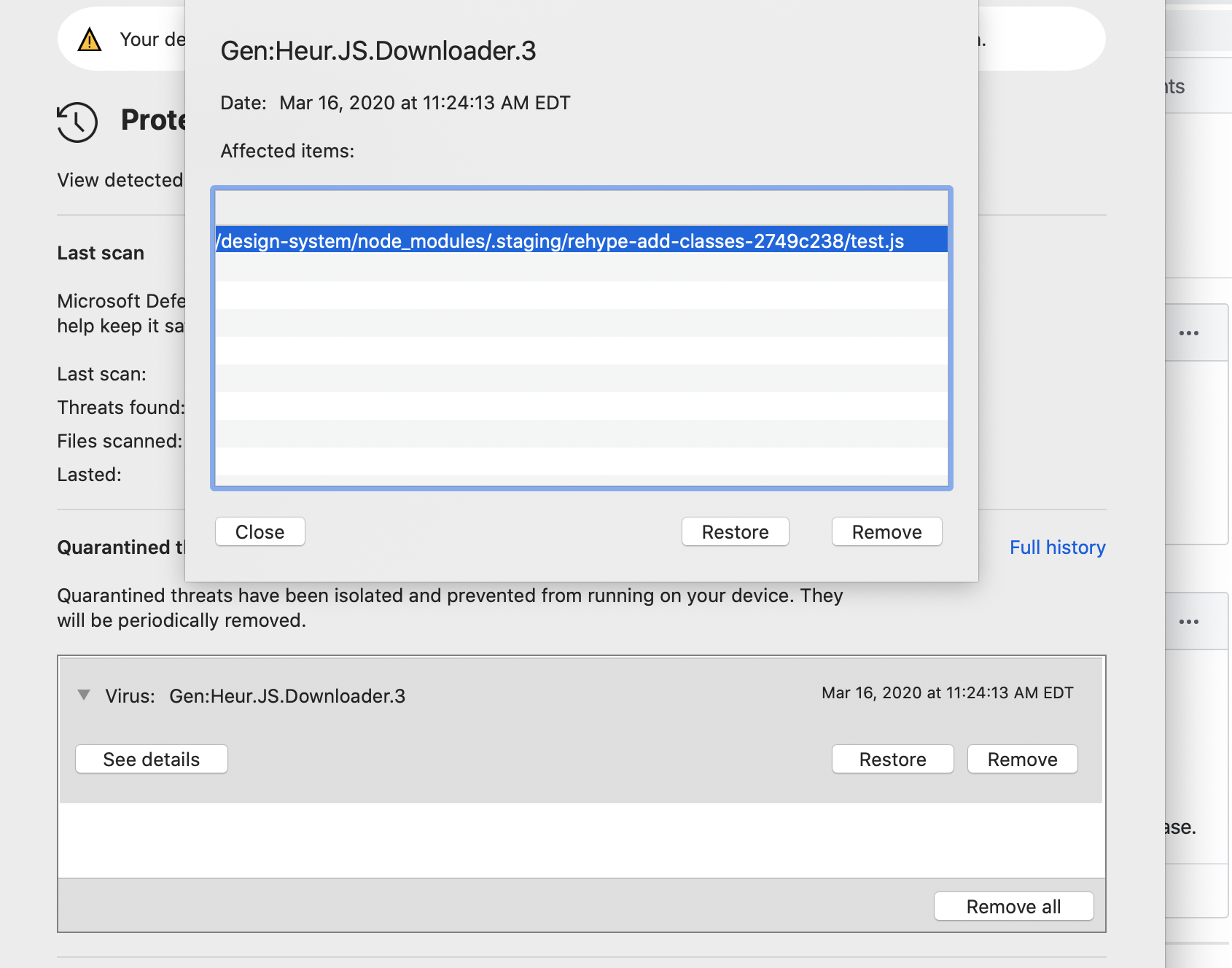The height and width of the screenshot is (968, 1232).
Task: Restore the virus in the quarantine list
Action: coord(893,759)
